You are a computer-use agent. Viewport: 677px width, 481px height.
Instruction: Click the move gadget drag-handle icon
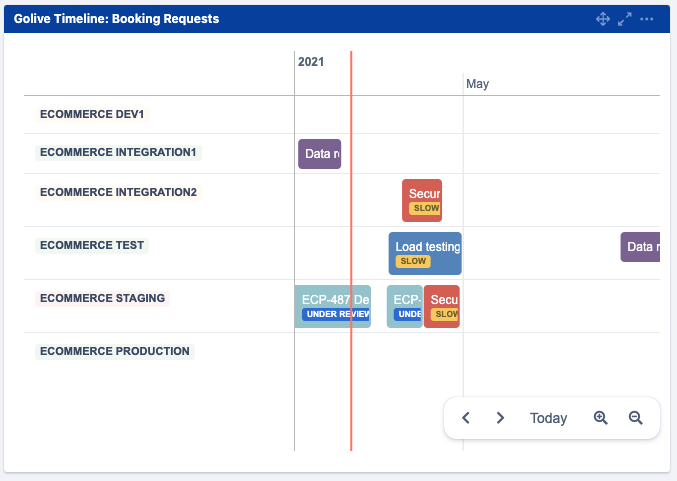click(603, 19)
